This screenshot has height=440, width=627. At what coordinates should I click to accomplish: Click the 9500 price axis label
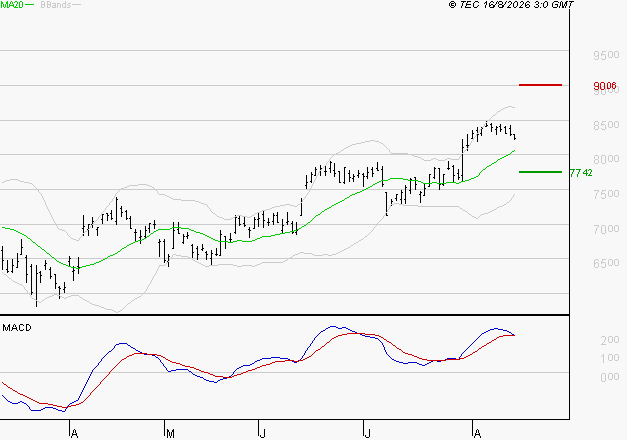[x=606, y=55]
